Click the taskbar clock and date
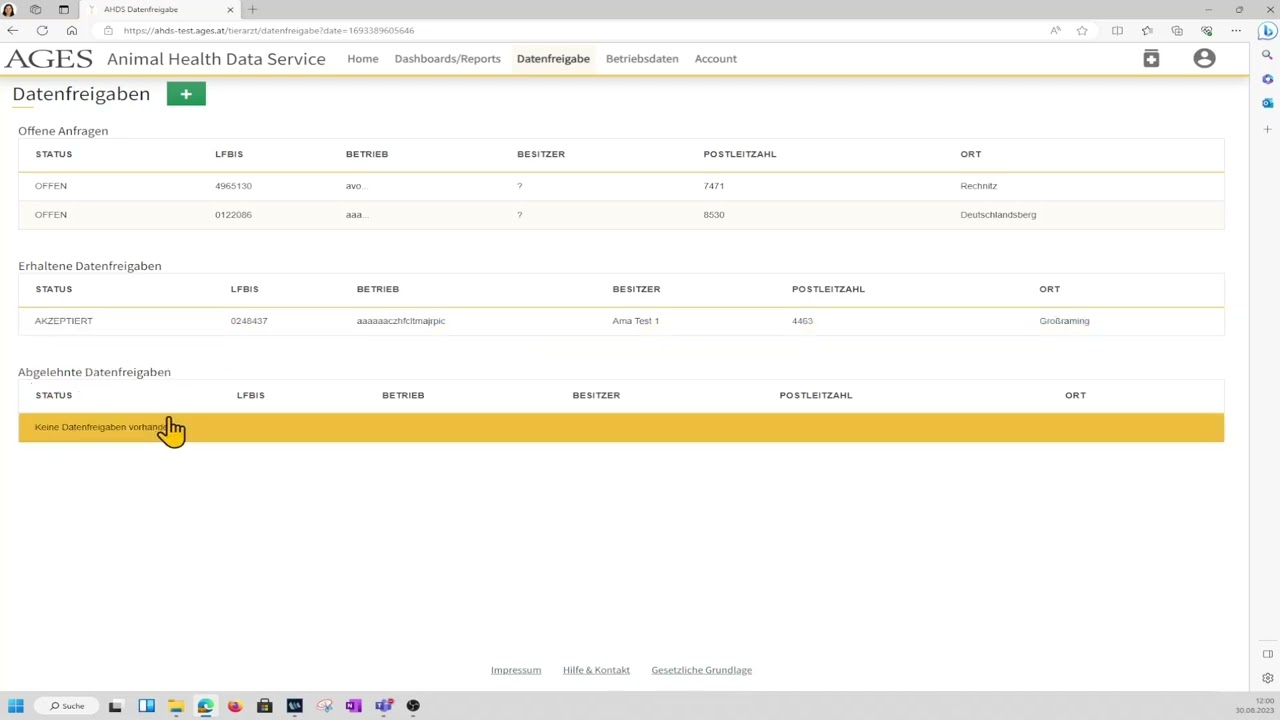Screen dimensions: 1280x720 (1254, 706)
